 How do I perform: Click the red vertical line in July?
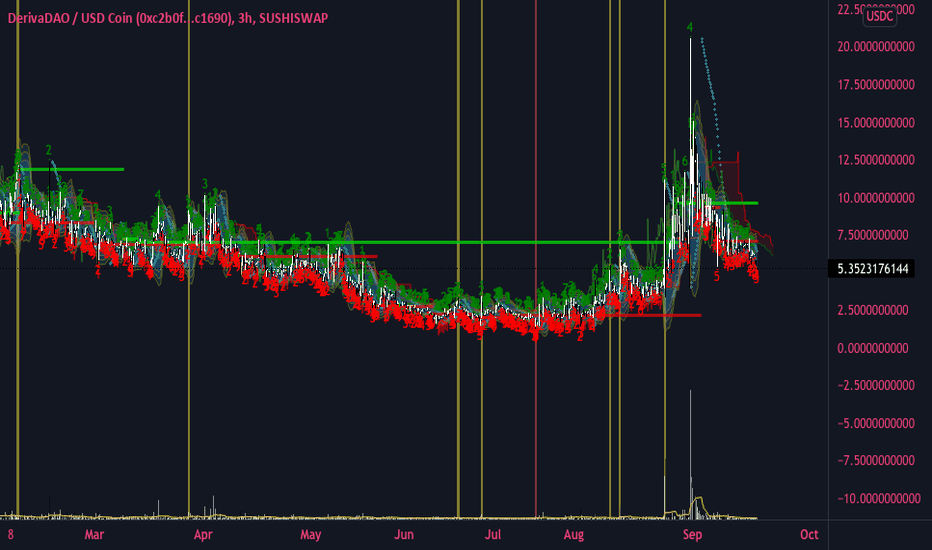point(536,259)
